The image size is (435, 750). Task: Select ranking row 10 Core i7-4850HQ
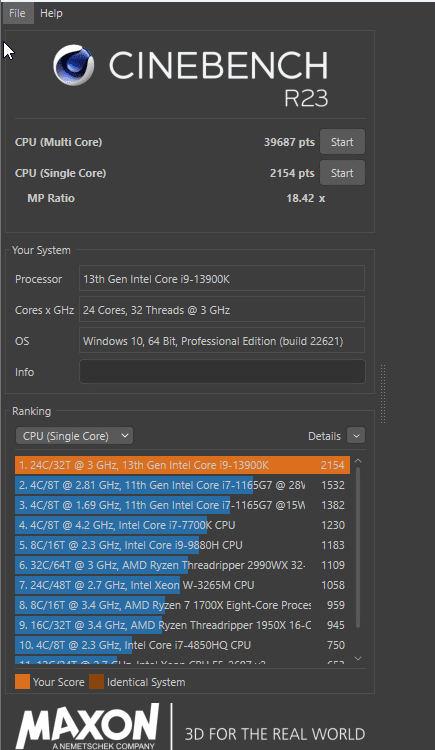(x=182, y=645)
